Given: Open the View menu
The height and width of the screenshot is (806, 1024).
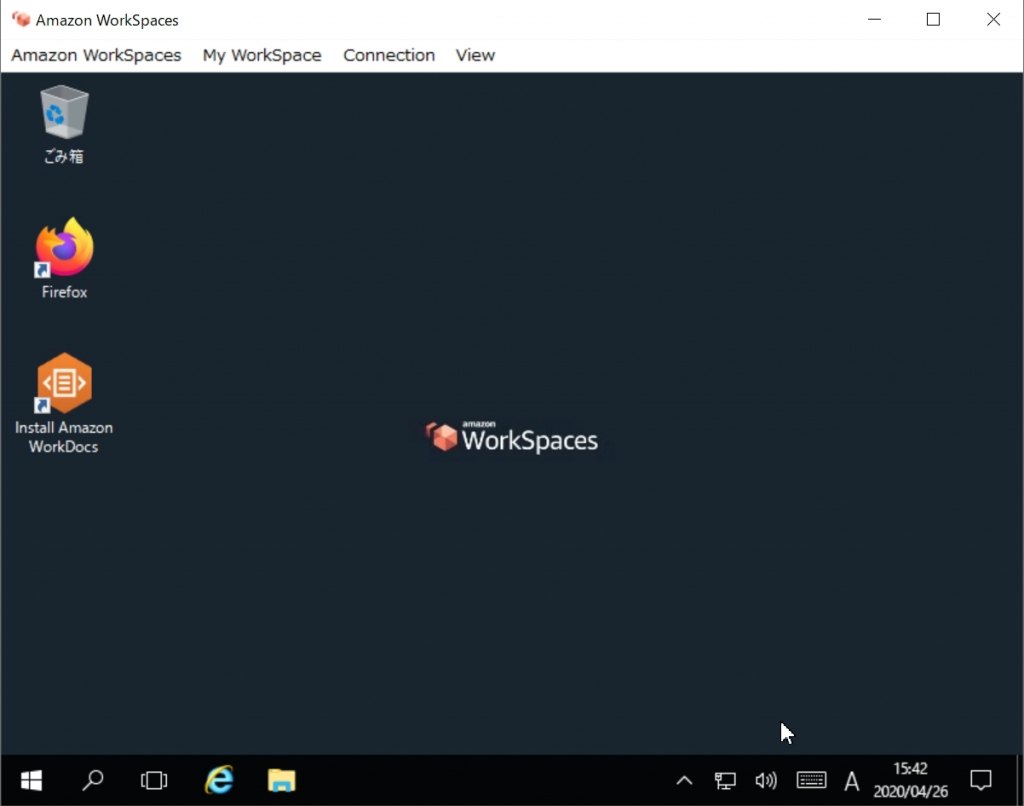Looking at the screenshot, I should coord(475,56).
